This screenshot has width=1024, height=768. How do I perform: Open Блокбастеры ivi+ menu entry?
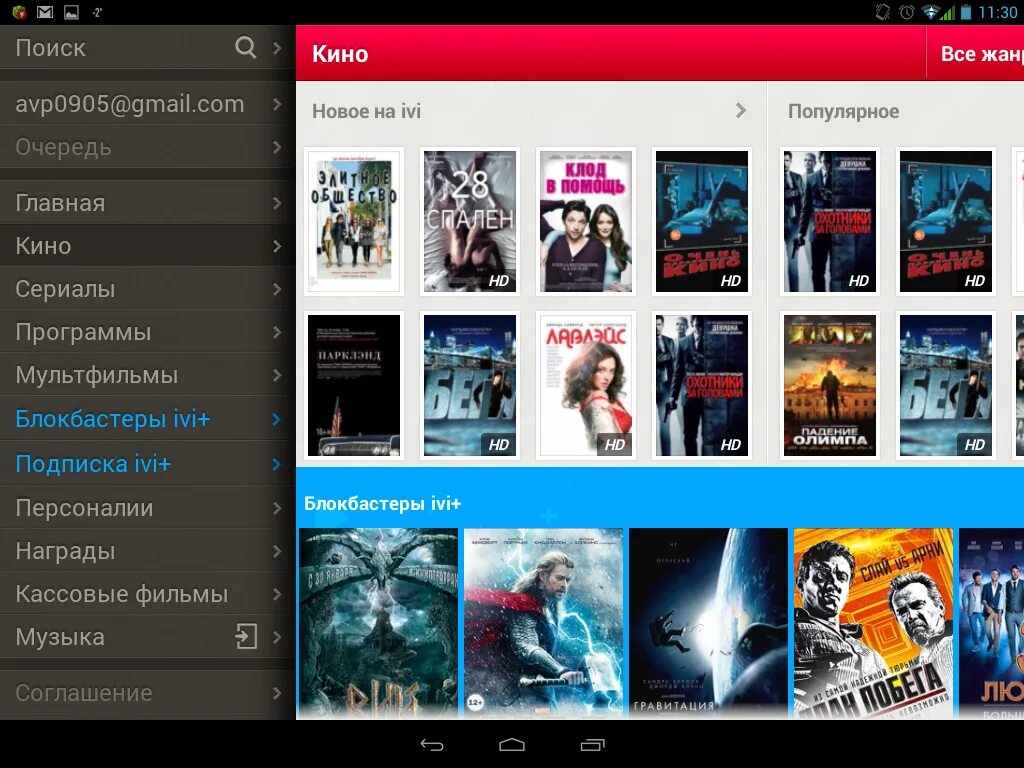148,419
